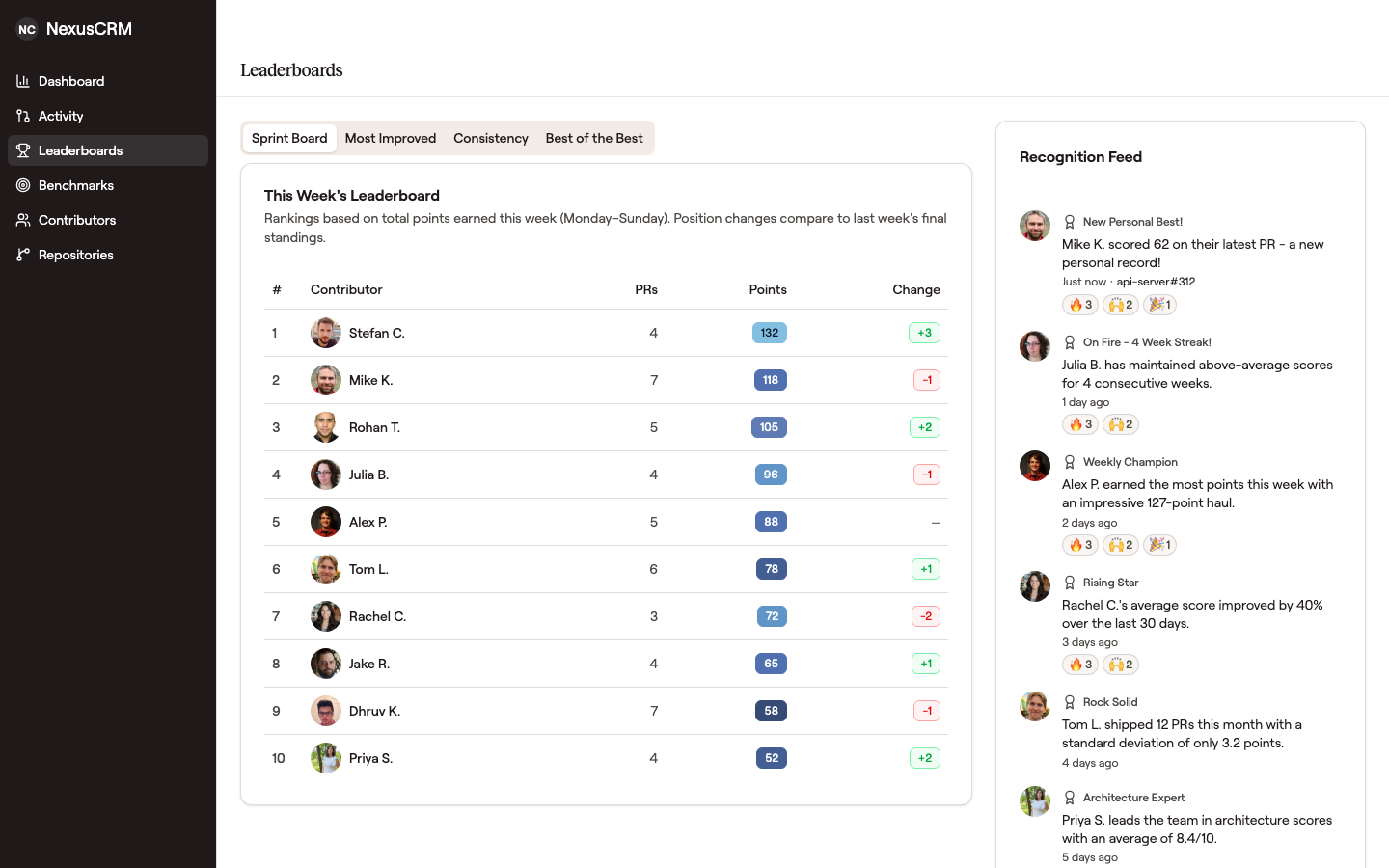Image resolution: width=1389 pixels, height=868 pixels.
Task: Toggle raised hands reaction on Rising Star post
Action: click(1121, 665)
